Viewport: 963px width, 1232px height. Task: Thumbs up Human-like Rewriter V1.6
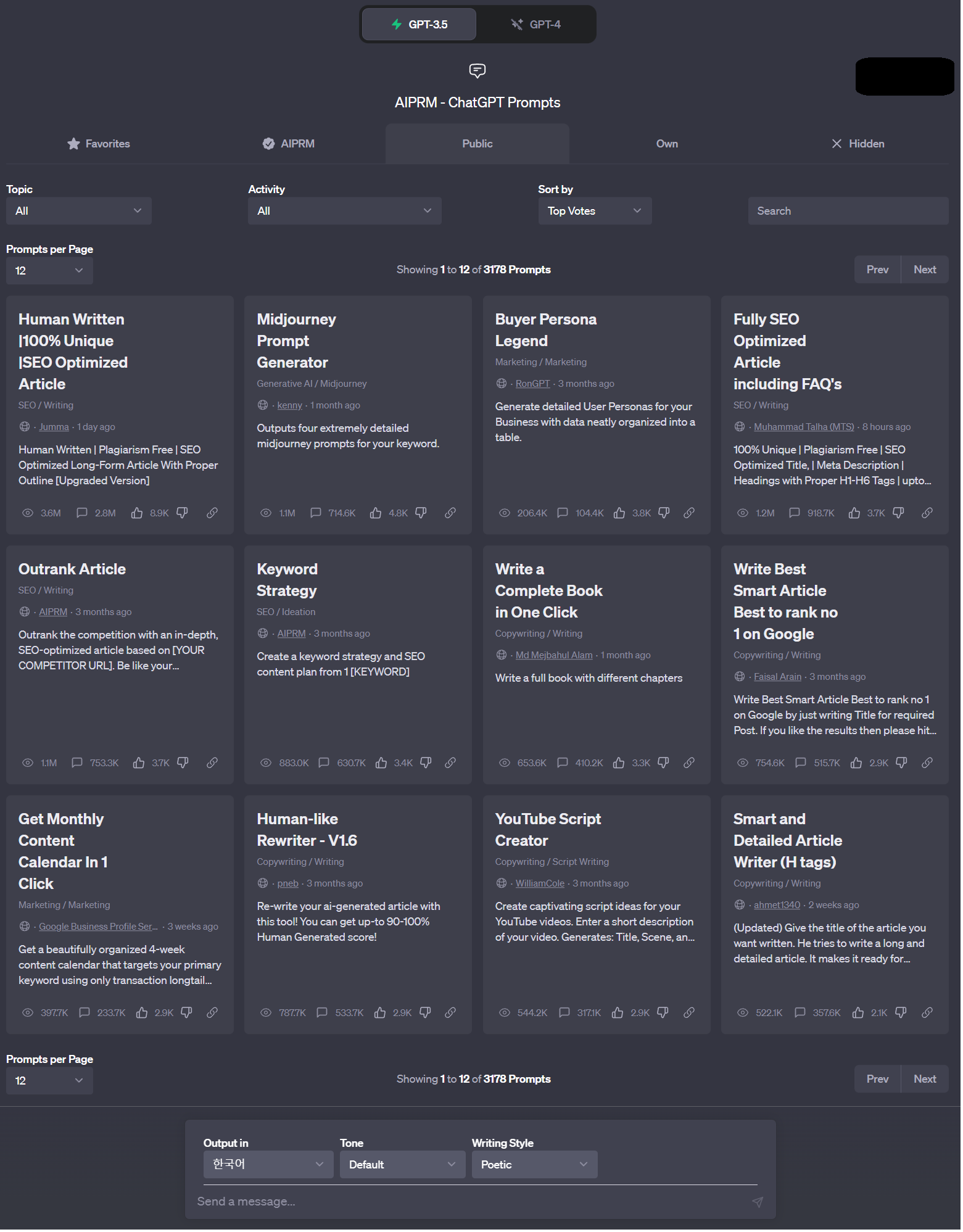(x=380, y=1014)
